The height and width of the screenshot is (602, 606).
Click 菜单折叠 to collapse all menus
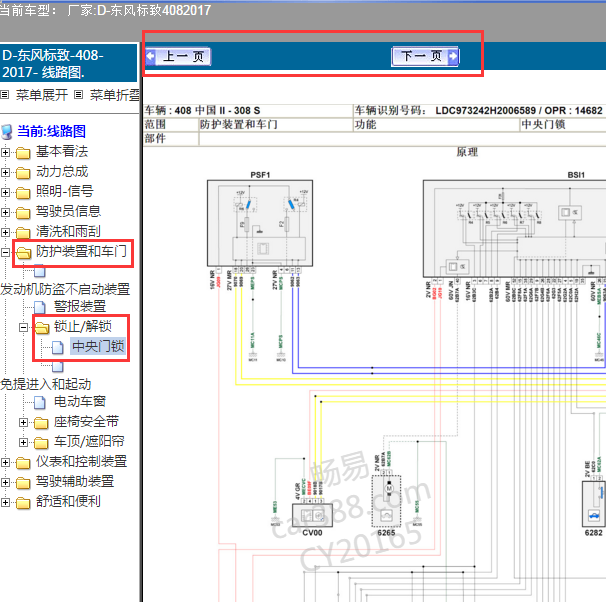coord(114,95)
